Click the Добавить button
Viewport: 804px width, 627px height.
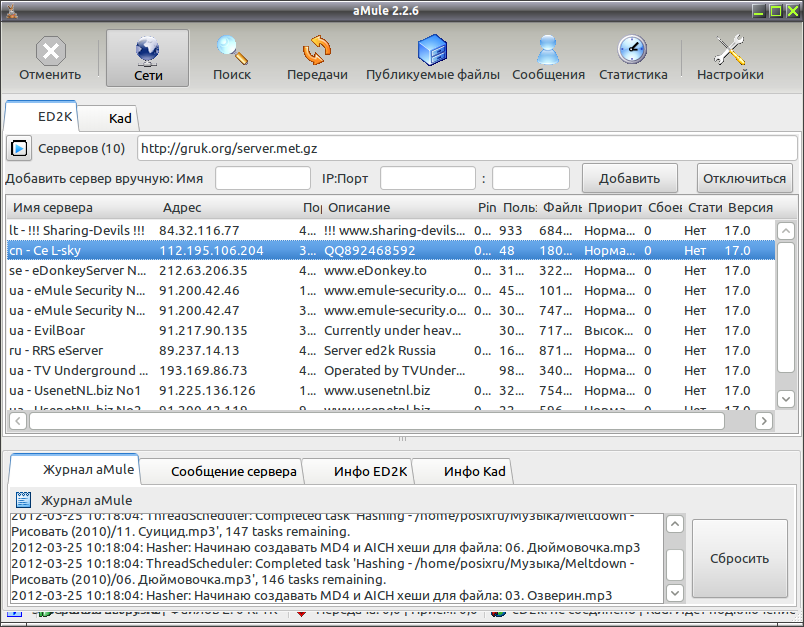(x=629, y=178)
